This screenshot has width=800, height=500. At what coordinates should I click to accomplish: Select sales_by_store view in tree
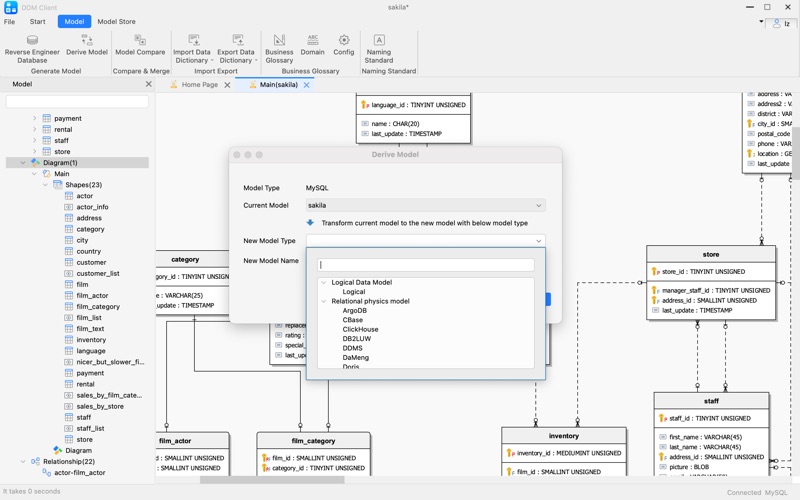coord(100,406)
